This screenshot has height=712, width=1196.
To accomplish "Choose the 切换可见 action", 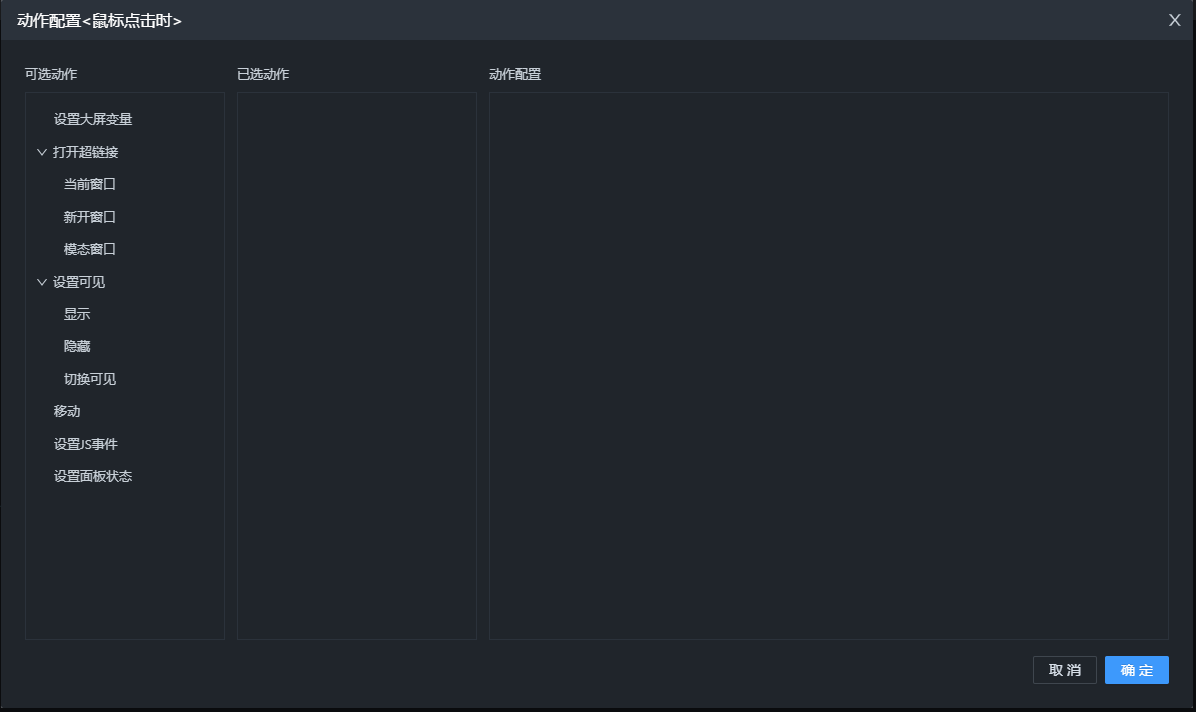I will (x=90, y=379).
